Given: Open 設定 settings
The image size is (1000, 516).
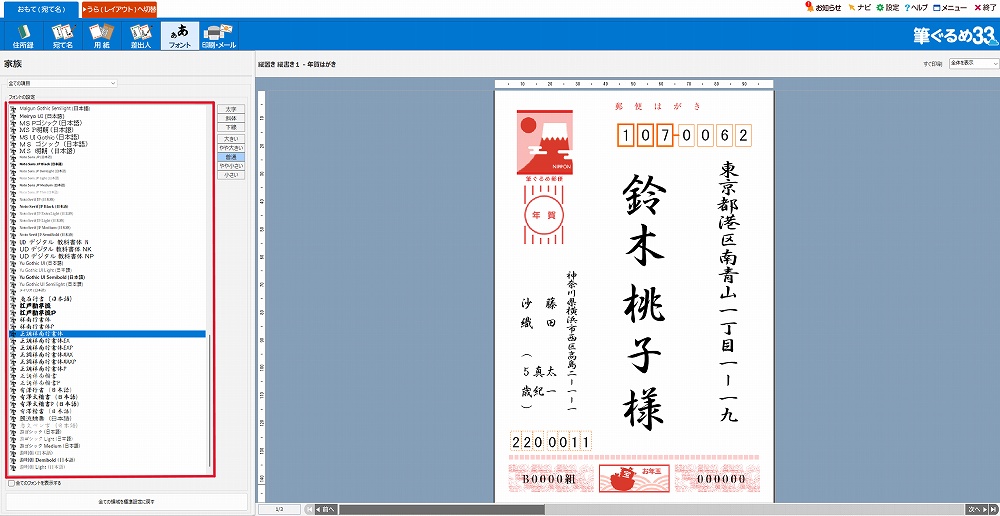Looking at the screenshot, I should tap(888, 8).
